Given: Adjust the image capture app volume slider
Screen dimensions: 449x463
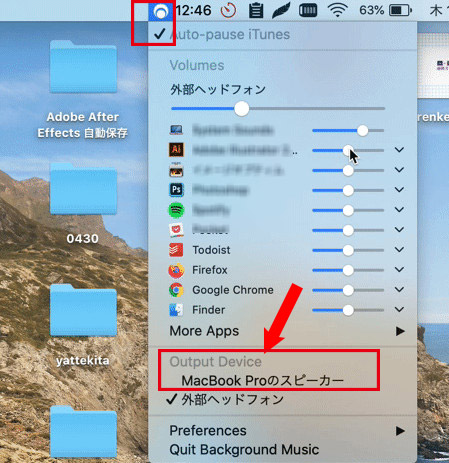Looking at the screenshot, I should click(348, 170).
